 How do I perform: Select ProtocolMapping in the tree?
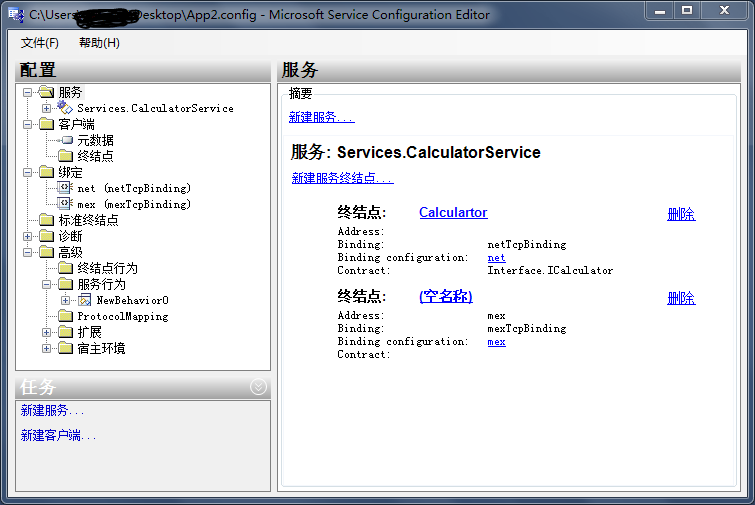(123, 316)
